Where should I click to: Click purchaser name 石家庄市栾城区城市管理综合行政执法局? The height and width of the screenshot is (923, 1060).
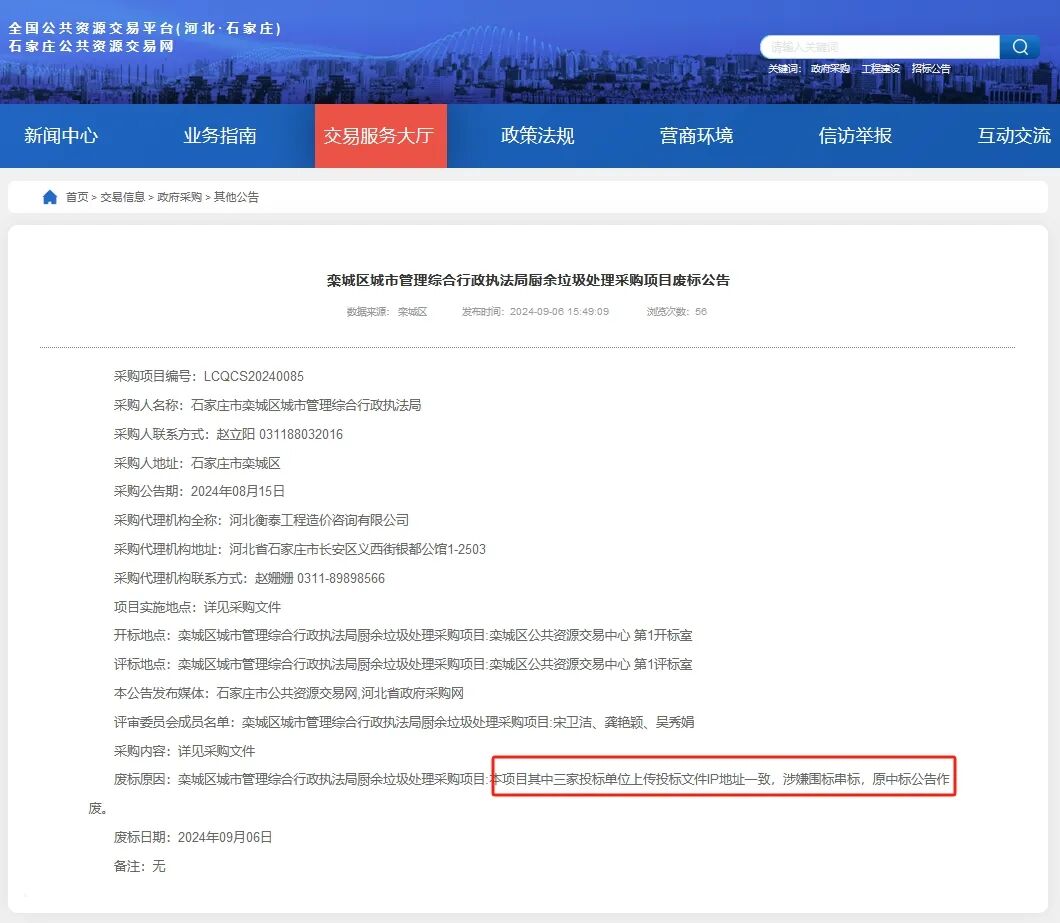(x=306, y=405)
